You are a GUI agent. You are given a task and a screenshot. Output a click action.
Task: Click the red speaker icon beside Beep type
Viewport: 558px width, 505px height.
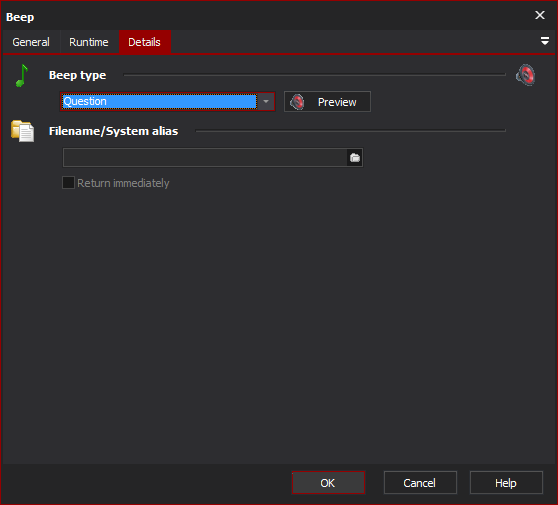tap(526, 75)
